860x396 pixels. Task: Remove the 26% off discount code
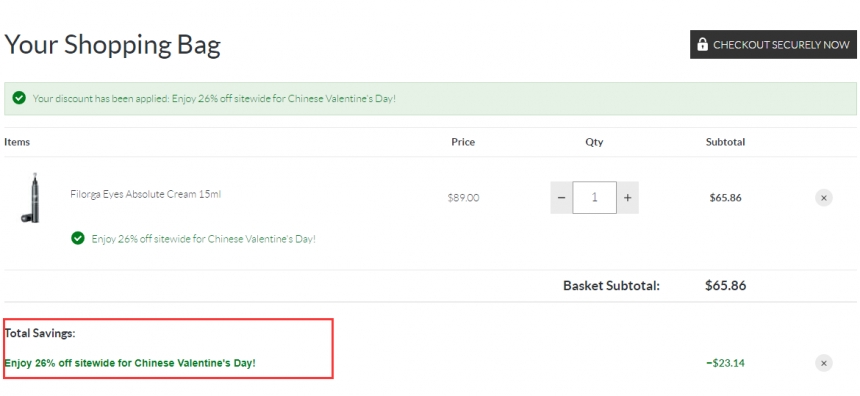click(823, 363)
